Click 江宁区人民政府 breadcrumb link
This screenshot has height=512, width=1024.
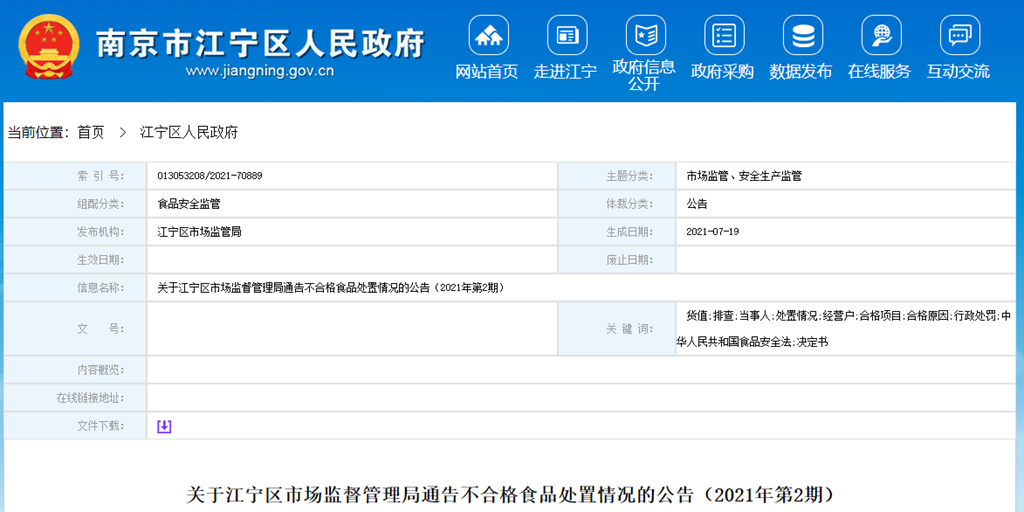tap(189, 133)
